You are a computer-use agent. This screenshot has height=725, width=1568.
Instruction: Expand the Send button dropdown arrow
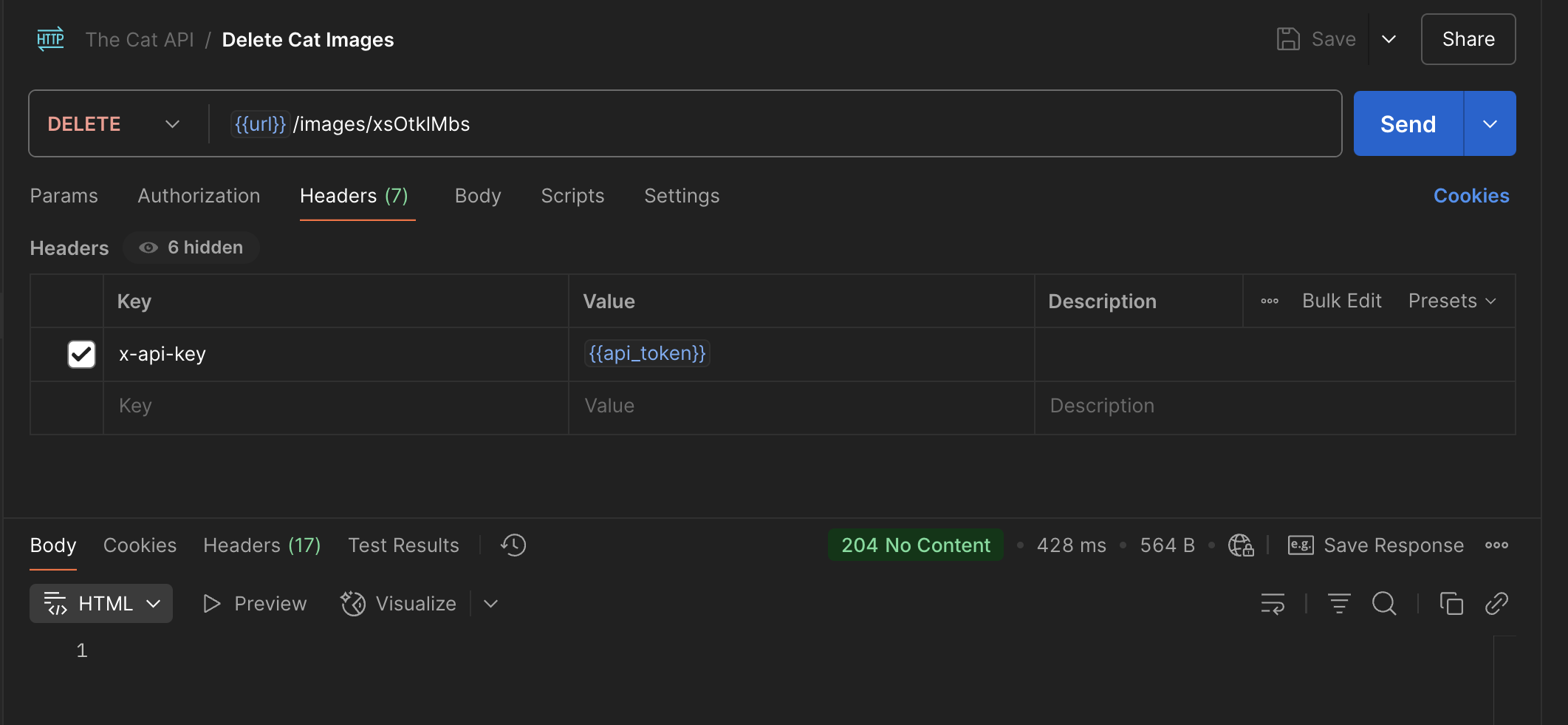[1490, 124]
